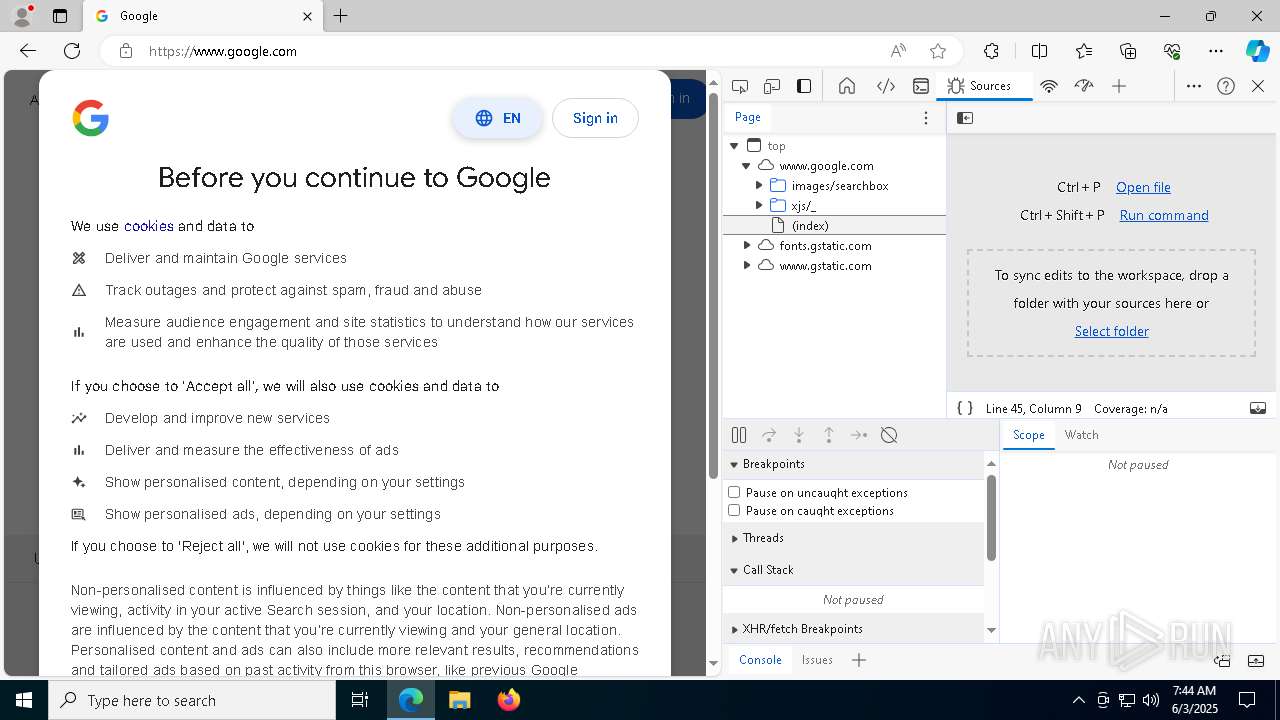
Task: Add quick view tool plus beside Issues
Action: (x=859, y=660)
